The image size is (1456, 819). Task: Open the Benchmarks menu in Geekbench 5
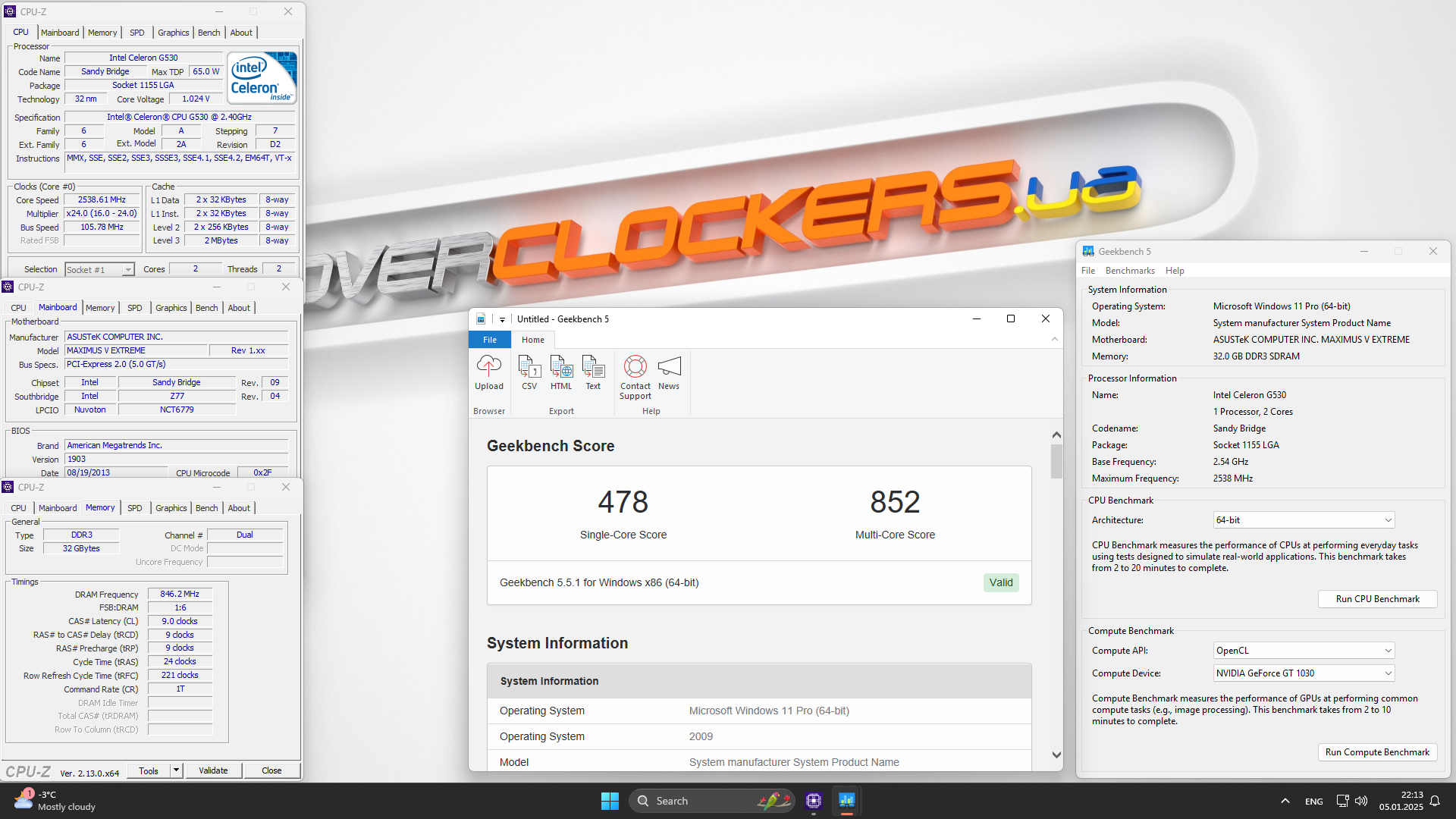(1130, 271)
